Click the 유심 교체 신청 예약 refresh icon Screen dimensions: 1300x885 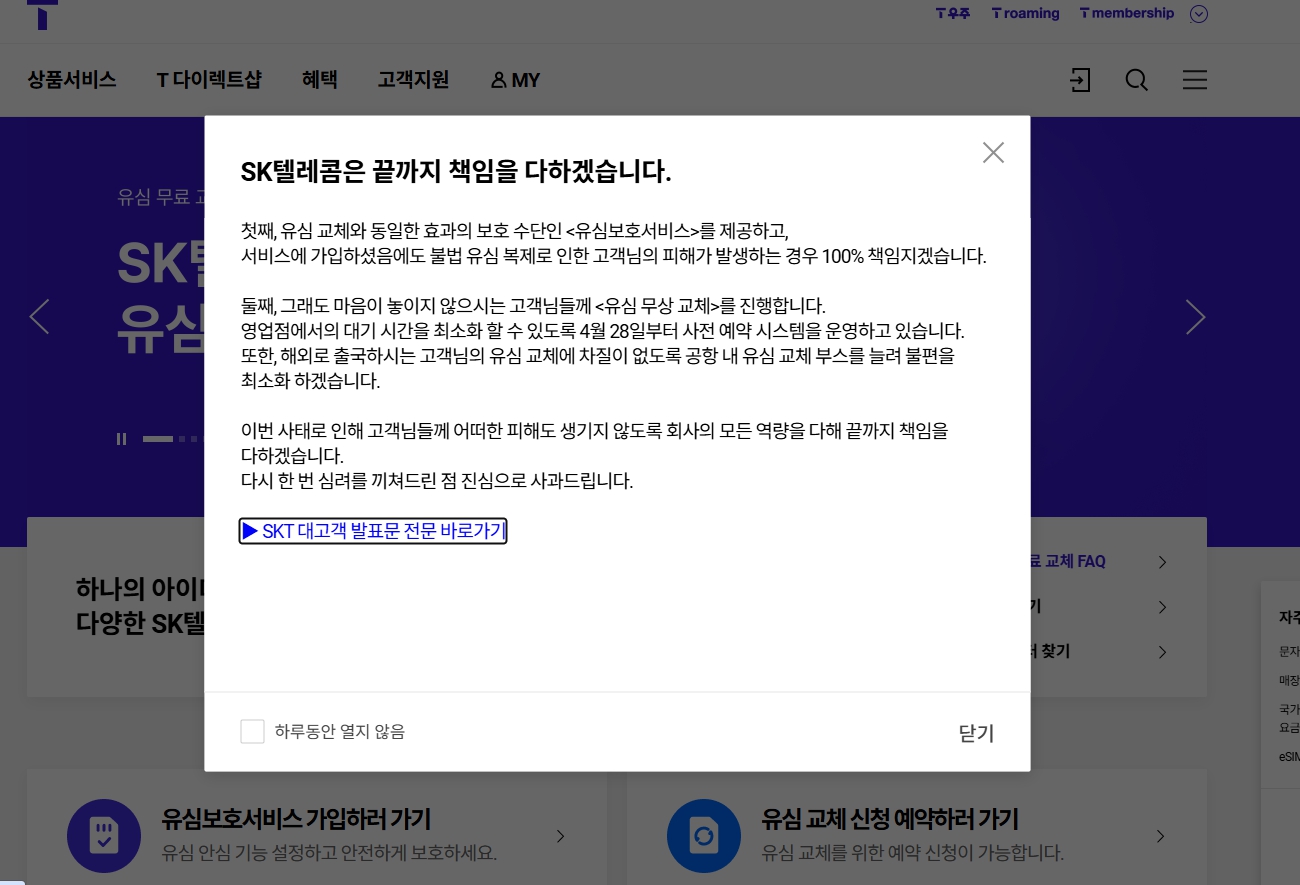(x=704, y=836)
